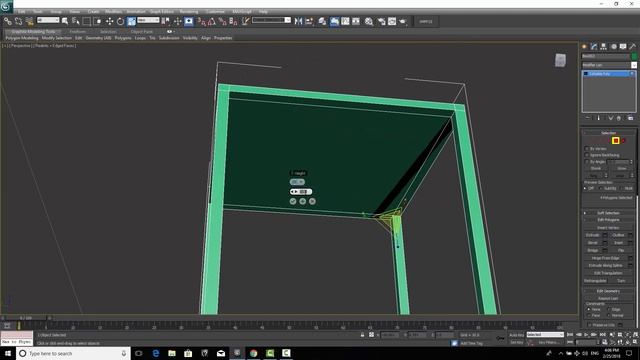Select the Normal constraint radio
This screenshot has width=640, height=360.
609,316
